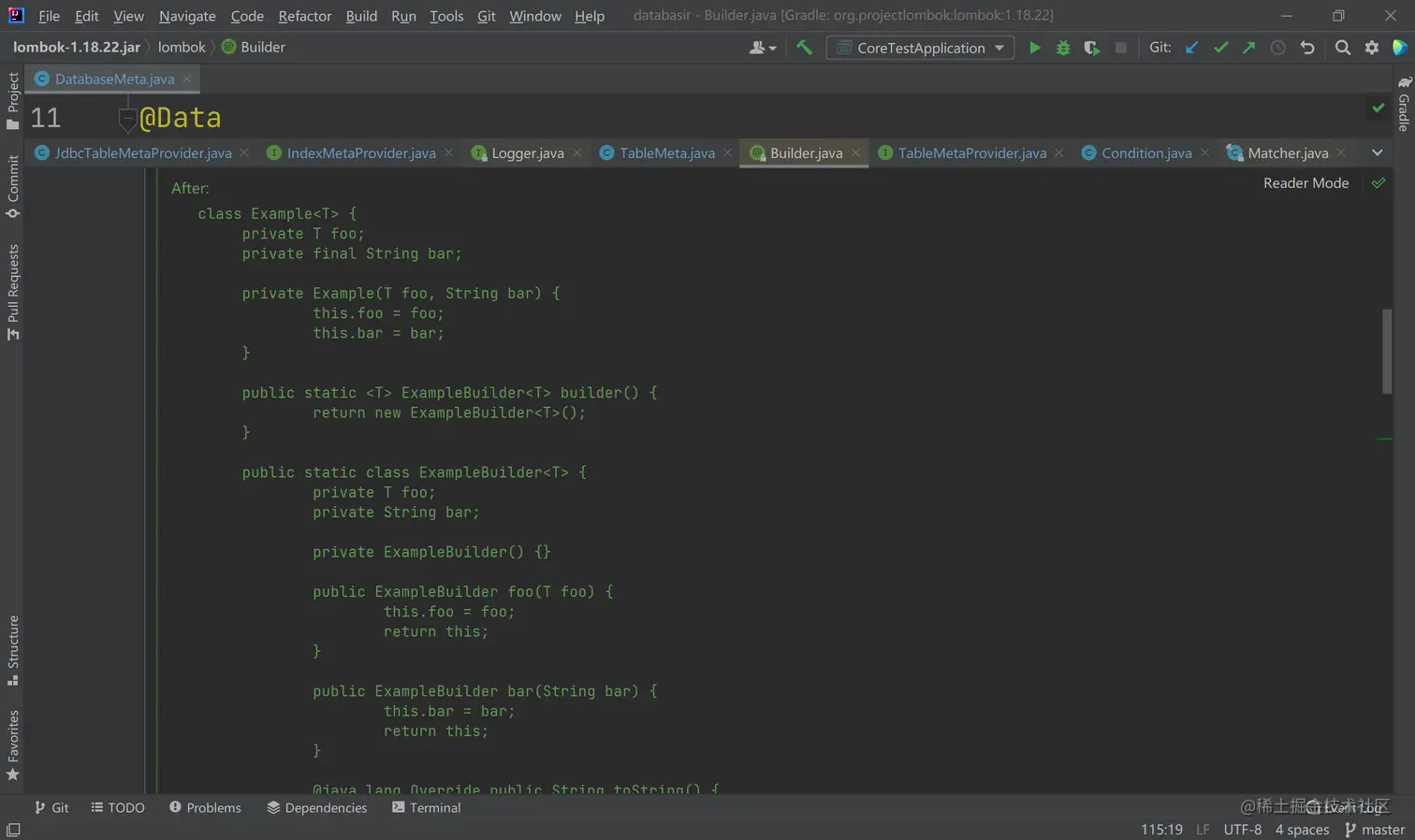Switch to the TableMetaProvider.java tab
This screenshot has height=840, width=1415.
[971, 152]
